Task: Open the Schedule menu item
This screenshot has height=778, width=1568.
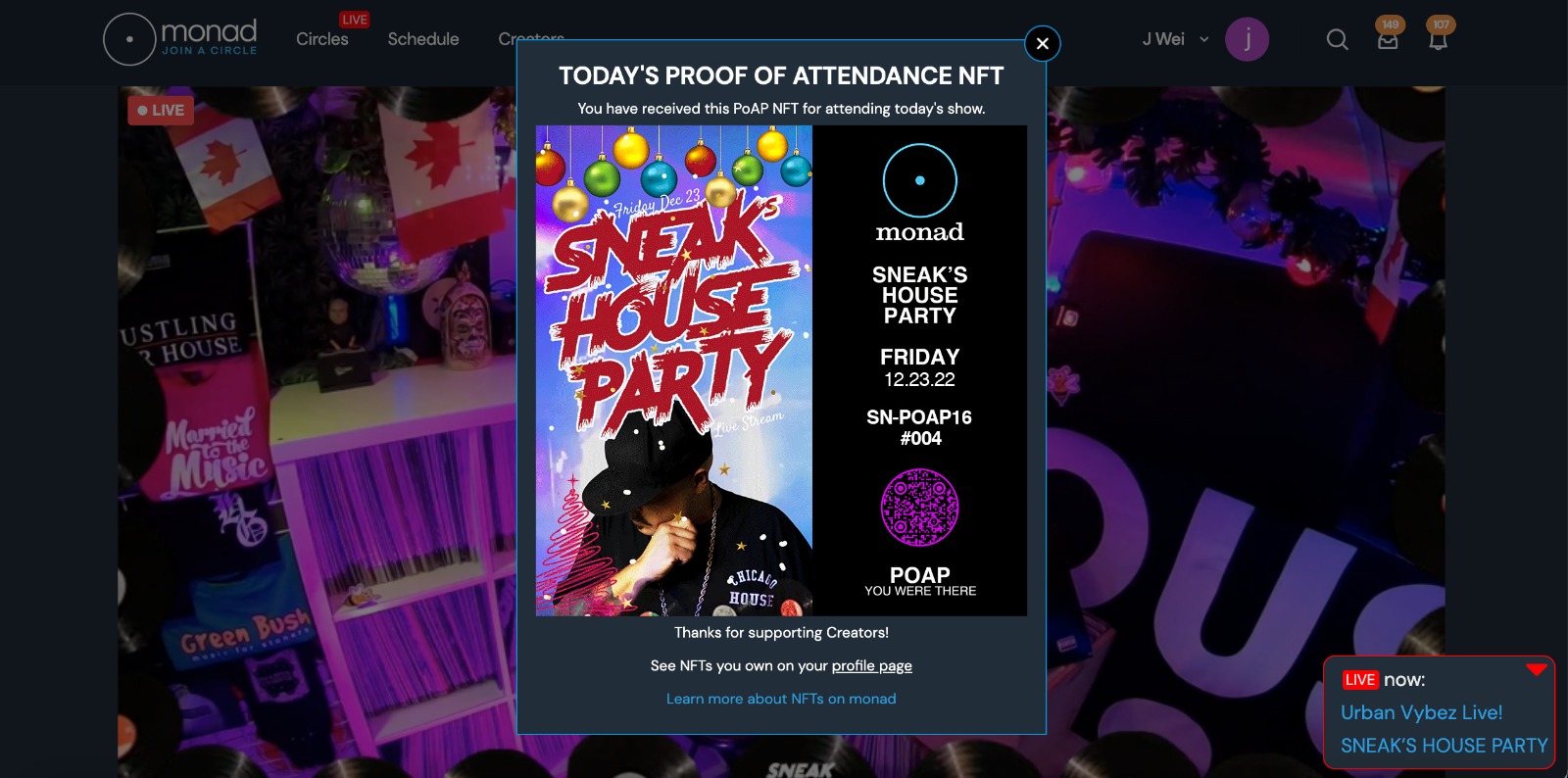Action: click(423, 39)
